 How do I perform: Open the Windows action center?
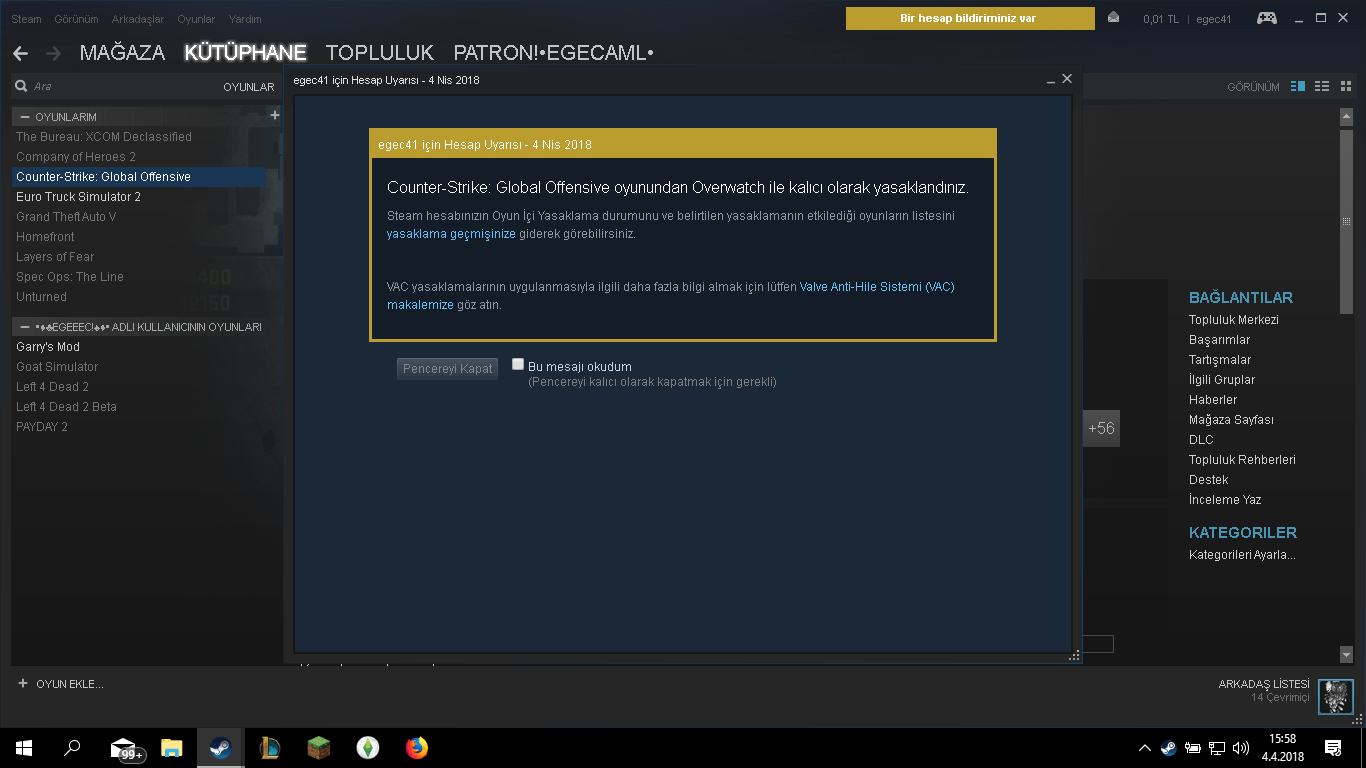pyautogui.click(x=1333, y=747)
